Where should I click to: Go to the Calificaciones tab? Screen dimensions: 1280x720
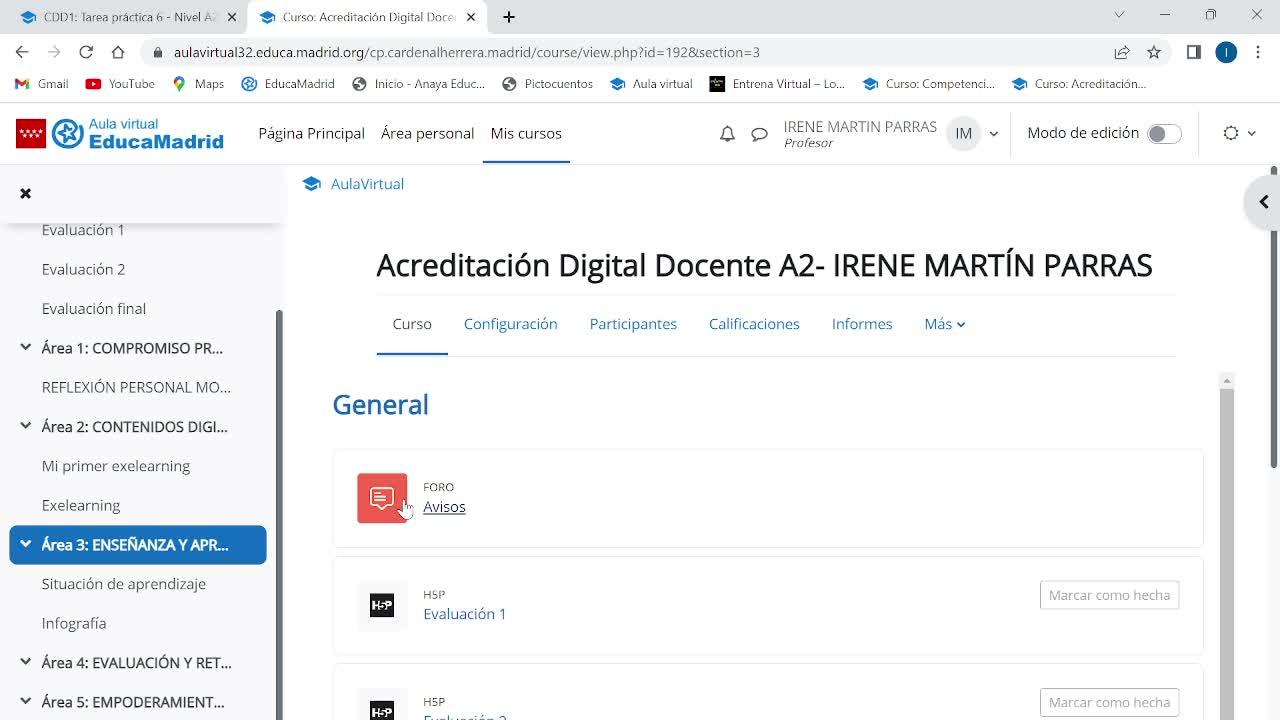754,324
